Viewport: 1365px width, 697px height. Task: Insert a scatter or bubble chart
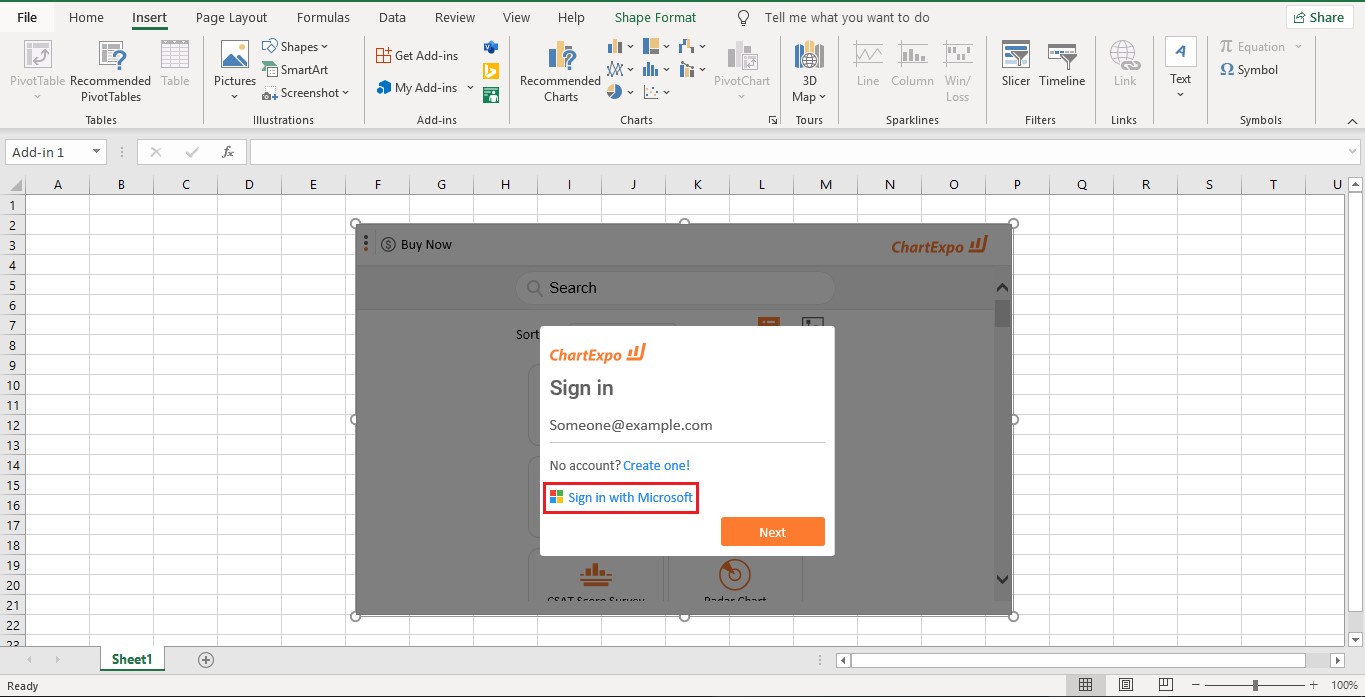coord(656,92)
